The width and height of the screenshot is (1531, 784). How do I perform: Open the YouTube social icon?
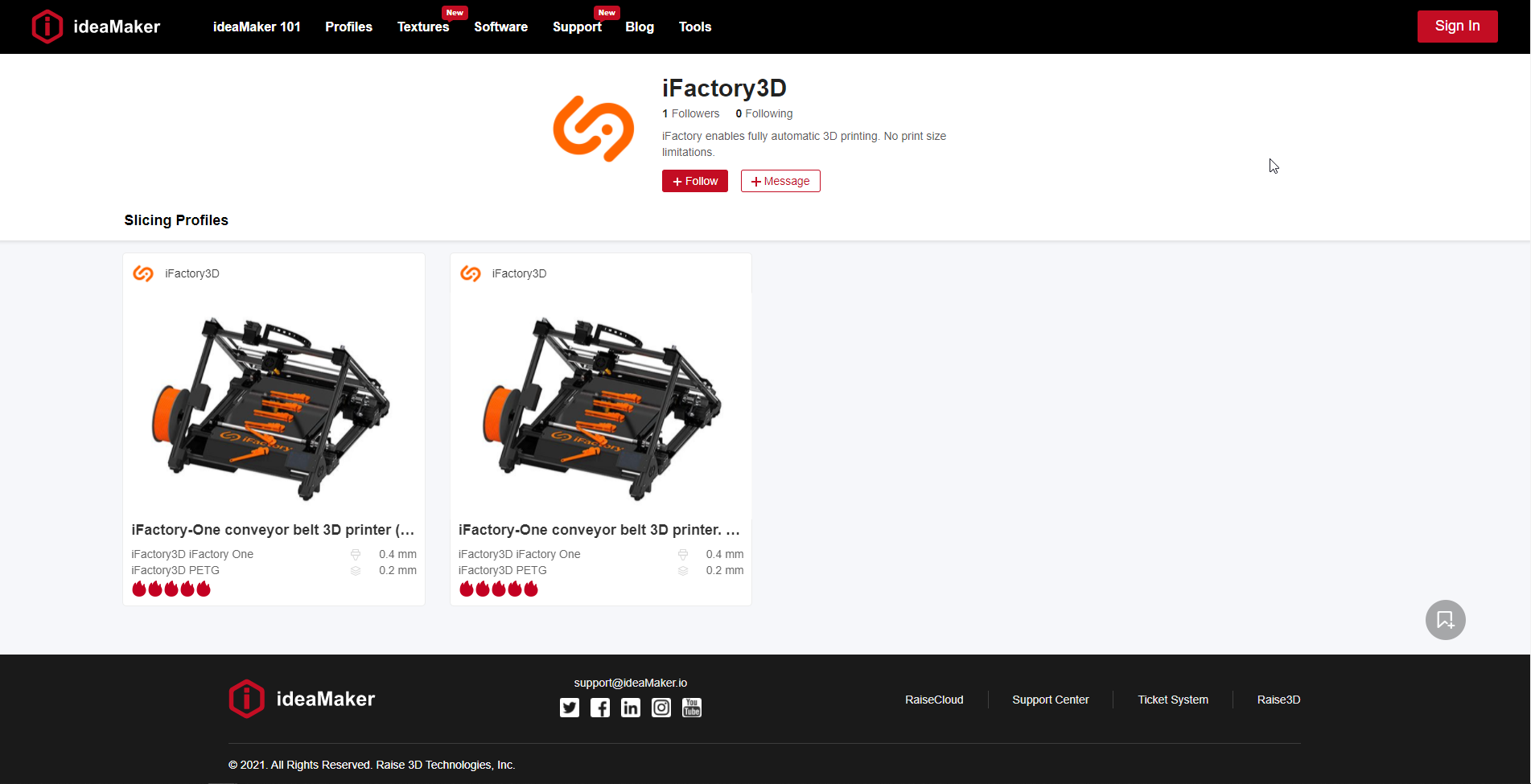pos(692,708)
